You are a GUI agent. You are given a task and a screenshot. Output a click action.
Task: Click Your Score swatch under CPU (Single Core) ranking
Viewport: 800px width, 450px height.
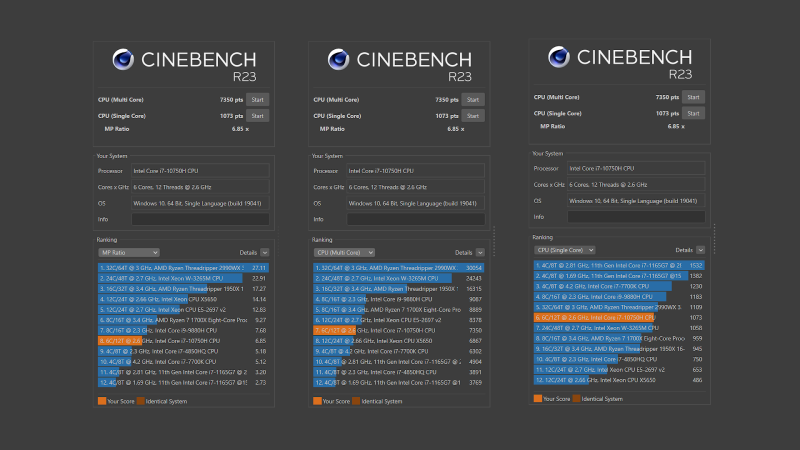click(x=538, y=398)
